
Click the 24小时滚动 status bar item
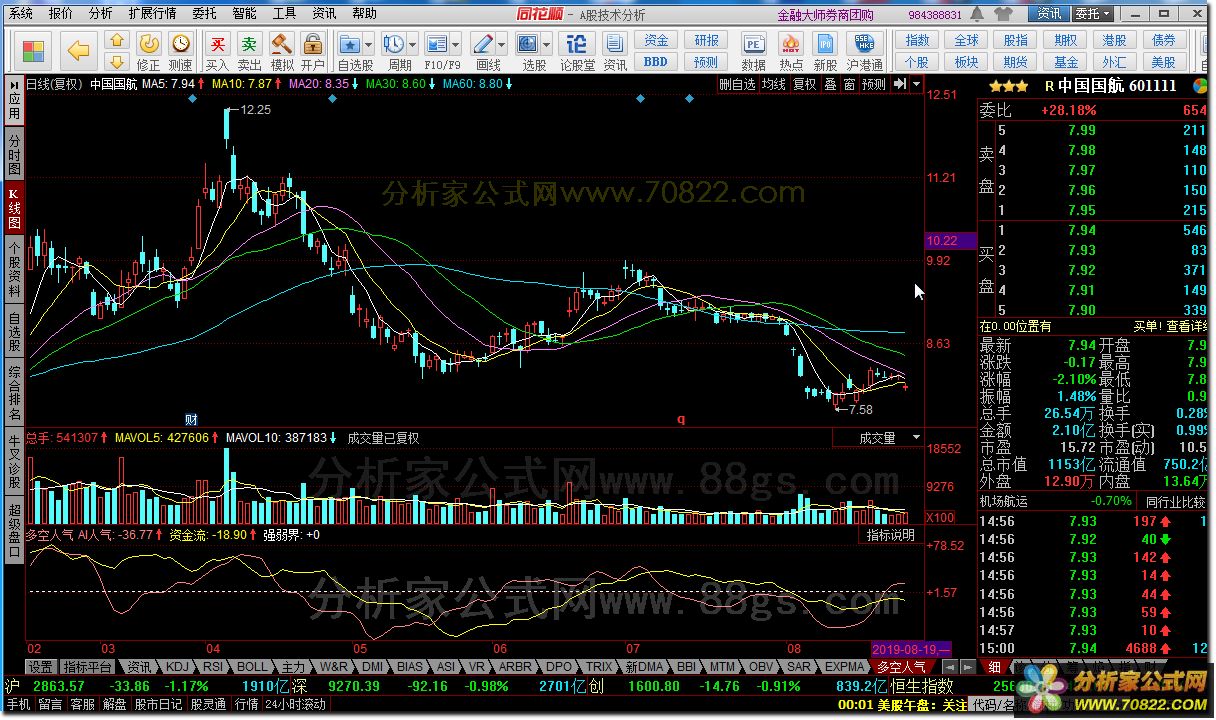click(x=296, y=704)
